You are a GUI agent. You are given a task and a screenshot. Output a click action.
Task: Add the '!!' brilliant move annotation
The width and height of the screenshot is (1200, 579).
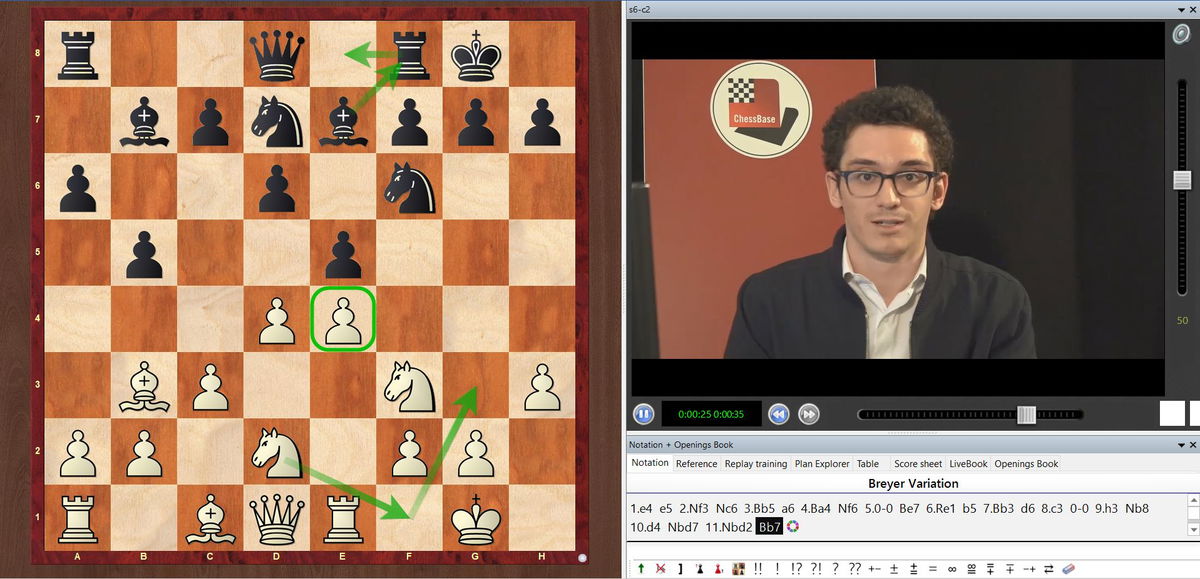pos(758,569)
